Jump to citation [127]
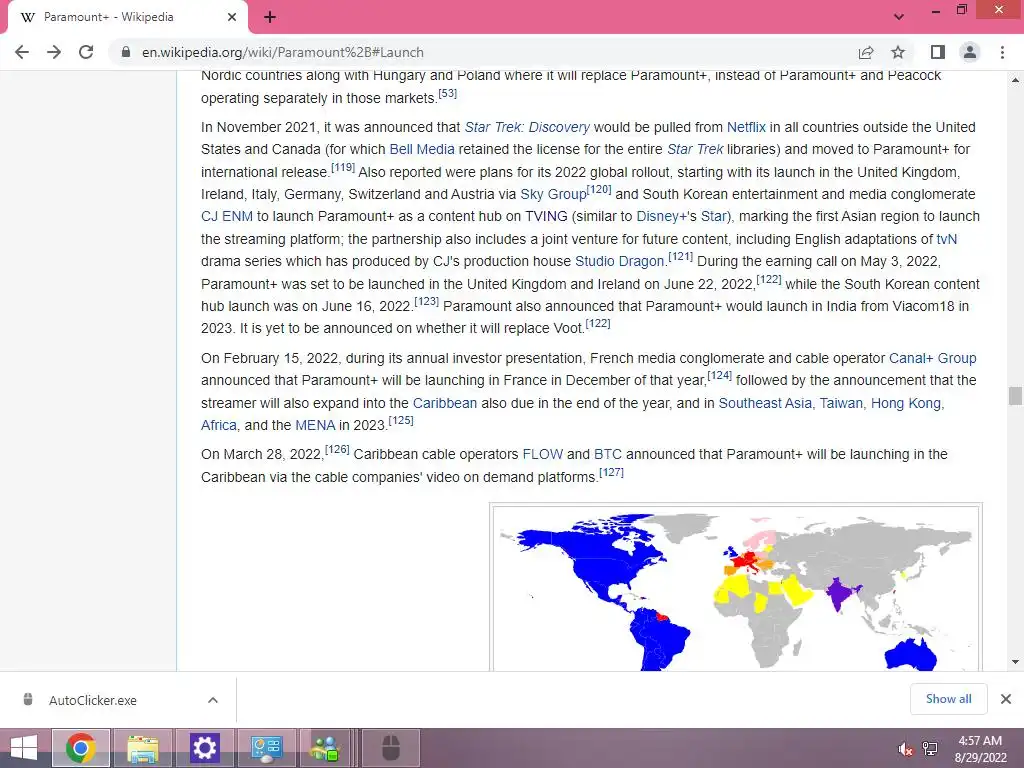This screenshot has width=1024, height=768. [x=611, y=473]
